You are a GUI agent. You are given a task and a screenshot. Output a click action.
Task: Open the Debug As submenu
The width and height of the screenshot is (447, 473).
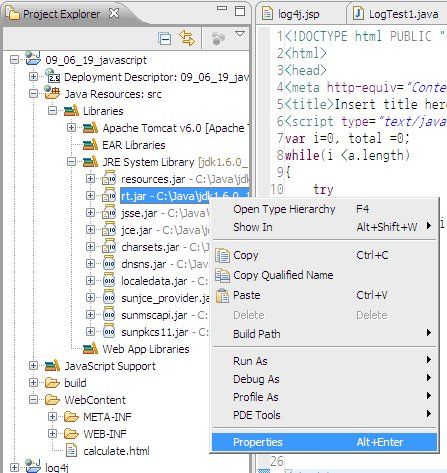(325, 379)
